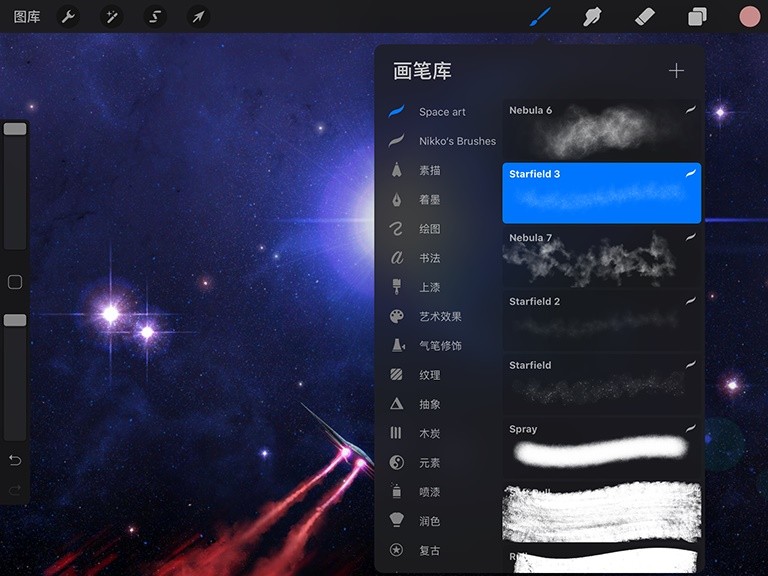768x576 pixels.
Task: Open the Adjustments magic wand menu
Action: pyautogui.click(x=112, y=17)
